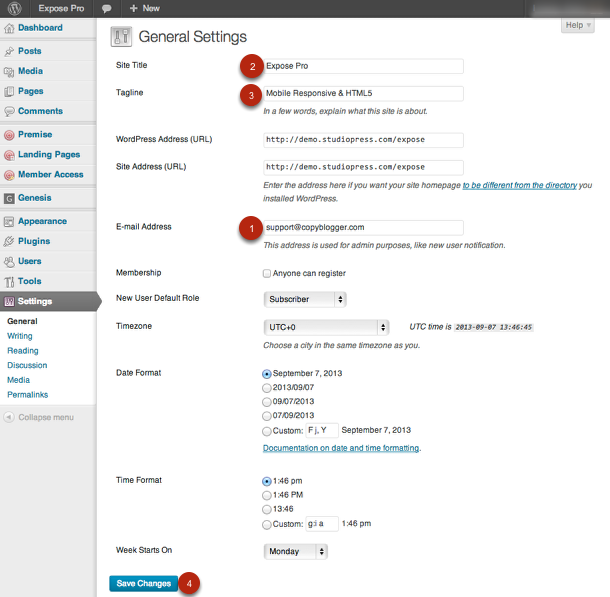Click the custom time format text box
This screenshot has width=610, height=597.
tap(322, 524)
